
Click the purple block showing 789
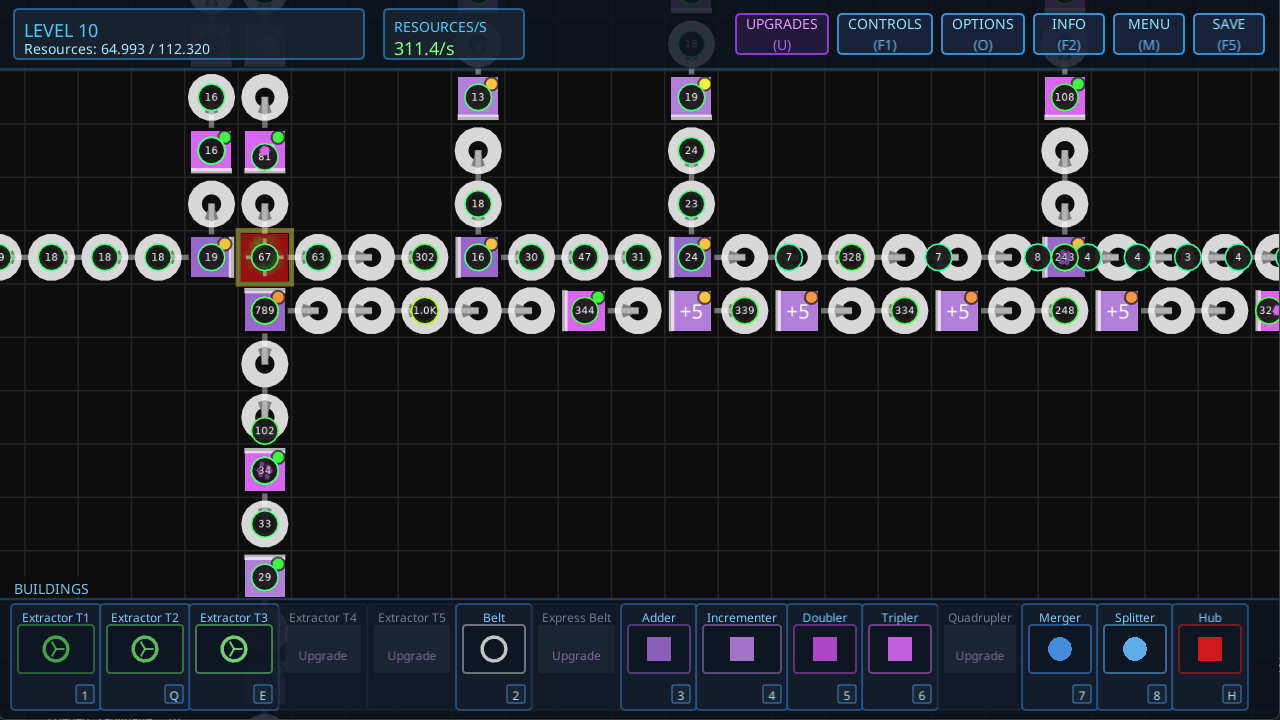tap(265, 310)
